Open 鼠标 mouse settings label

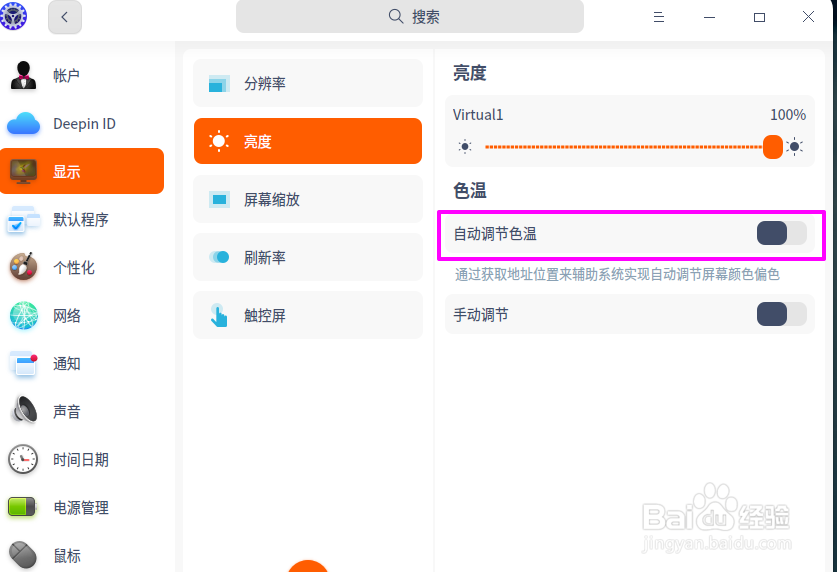pos(67,556)
